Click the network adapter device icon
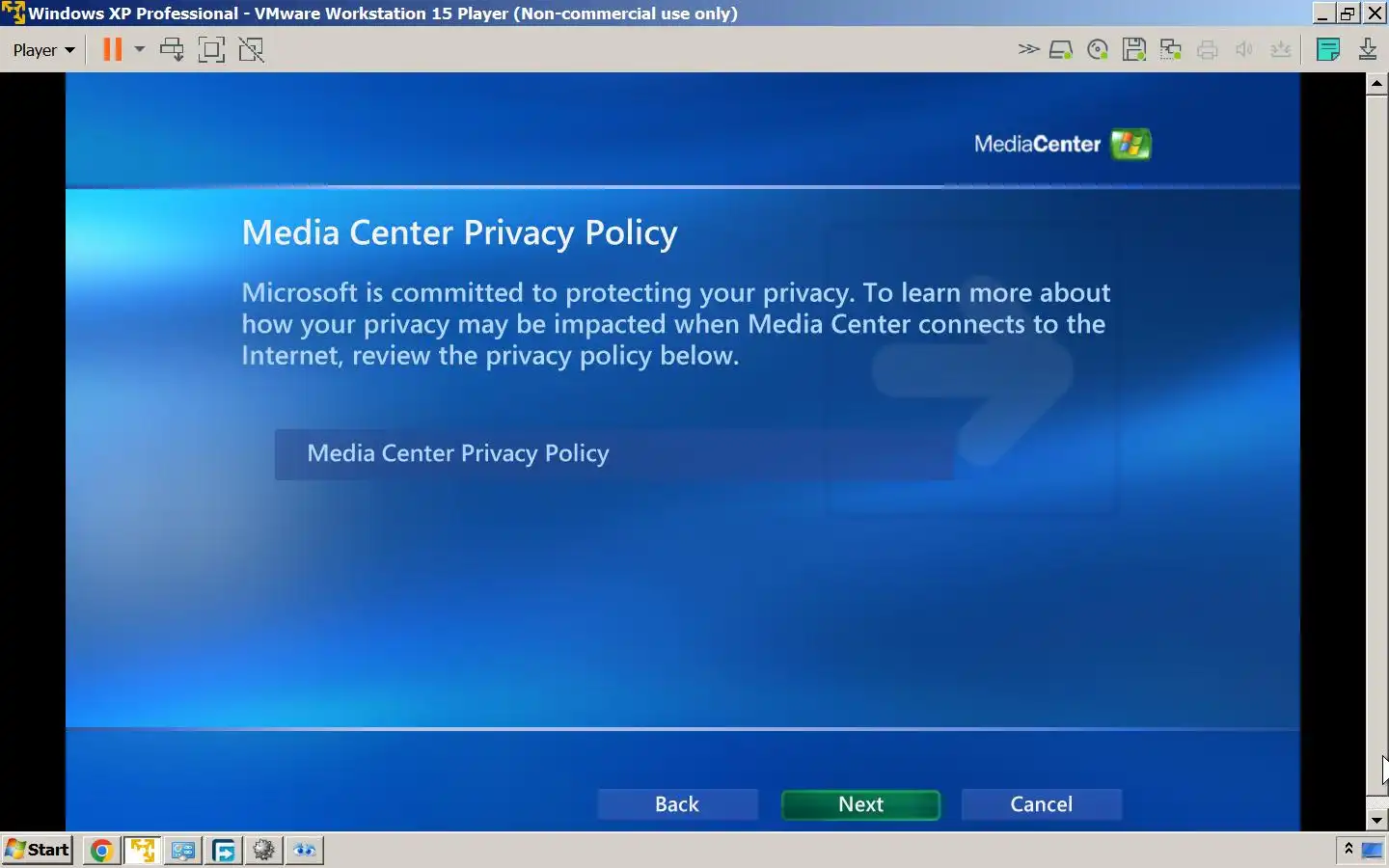This screenshot has width=1389, height=868. point(1171,49)
